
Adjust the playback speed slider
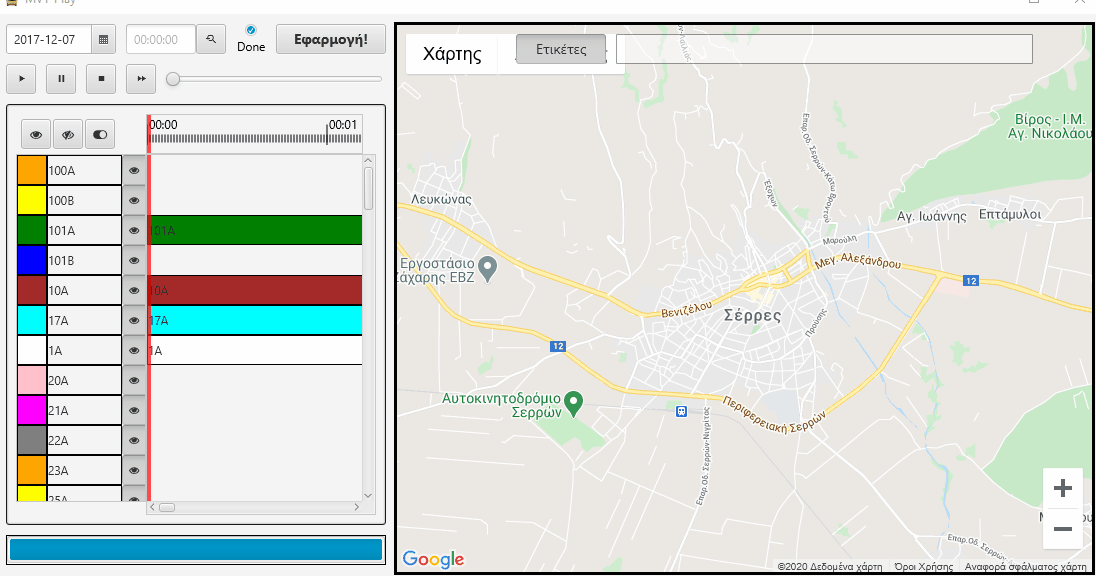tap(175, 77)
